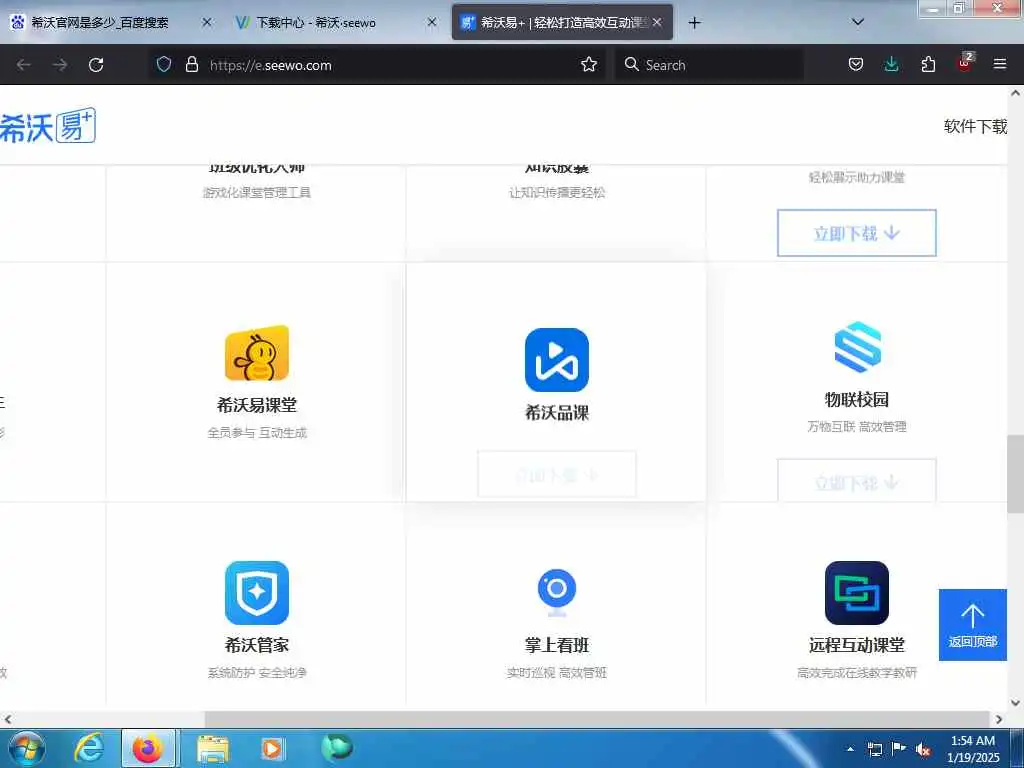This screenshot has height=768, width=1024.
Task: Open Windows Start menu
Action: tap(26, 748)
